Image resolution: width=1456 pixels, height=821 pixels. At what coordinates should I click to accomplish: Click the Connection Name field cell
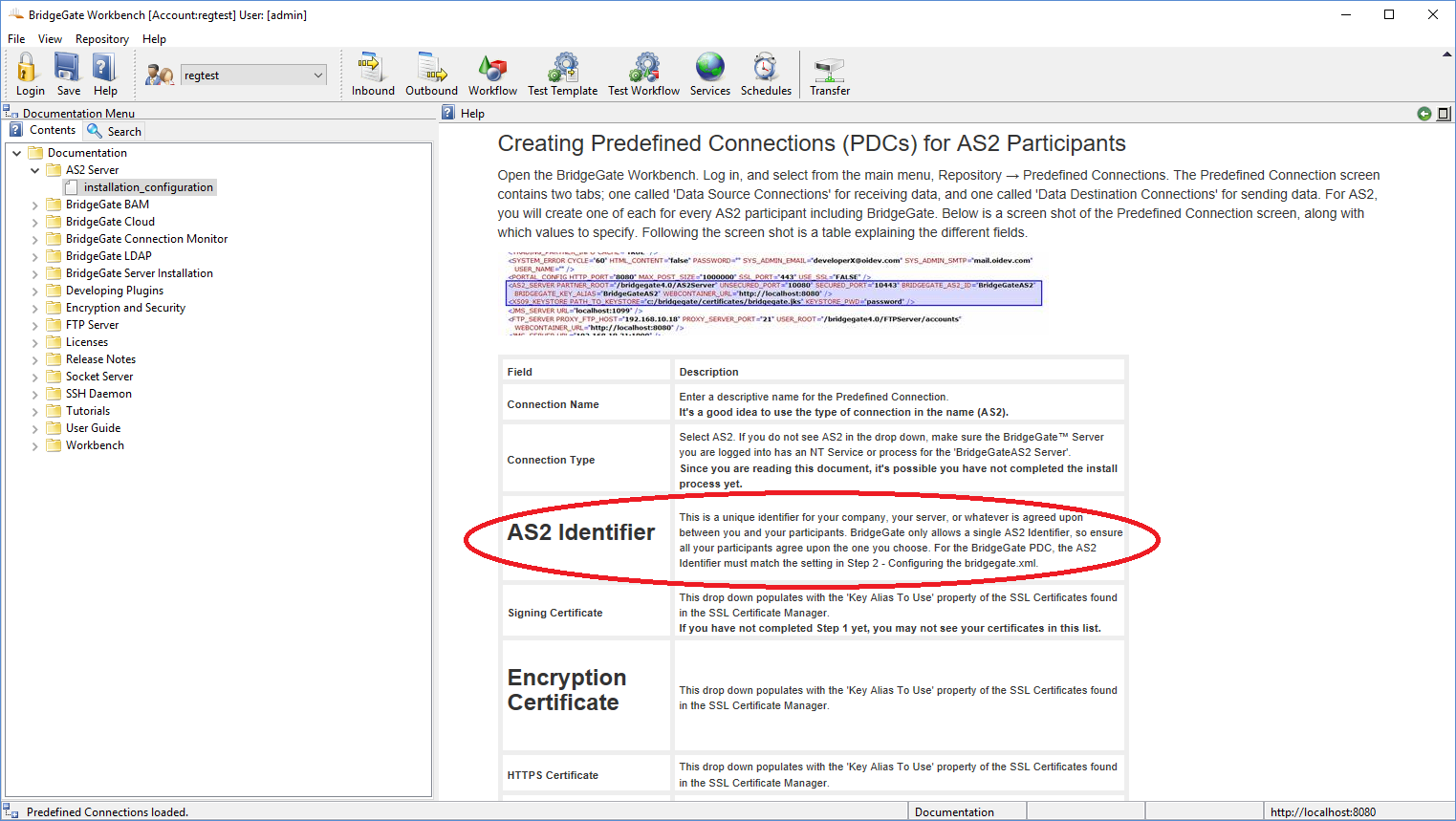pos(587,404)
